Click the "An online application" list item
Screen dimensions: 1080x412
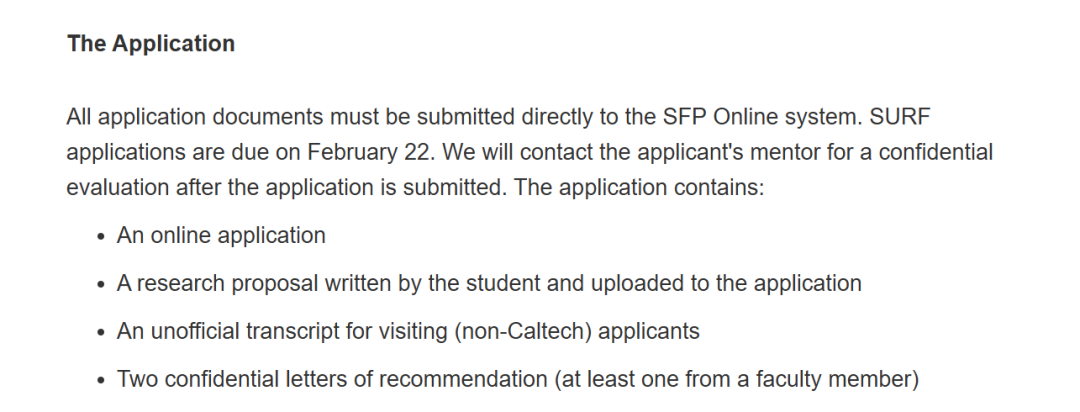point(221,236)
